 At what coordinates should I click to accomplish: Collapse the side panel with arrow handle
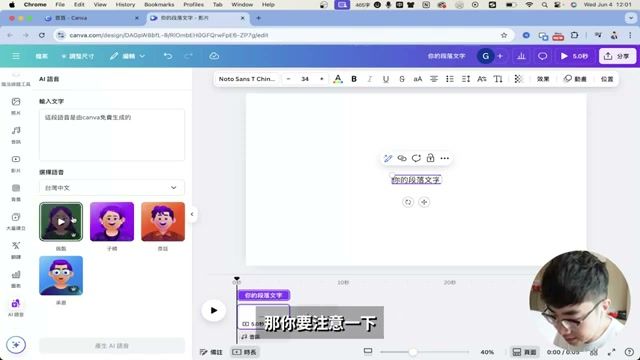point(192,214)
